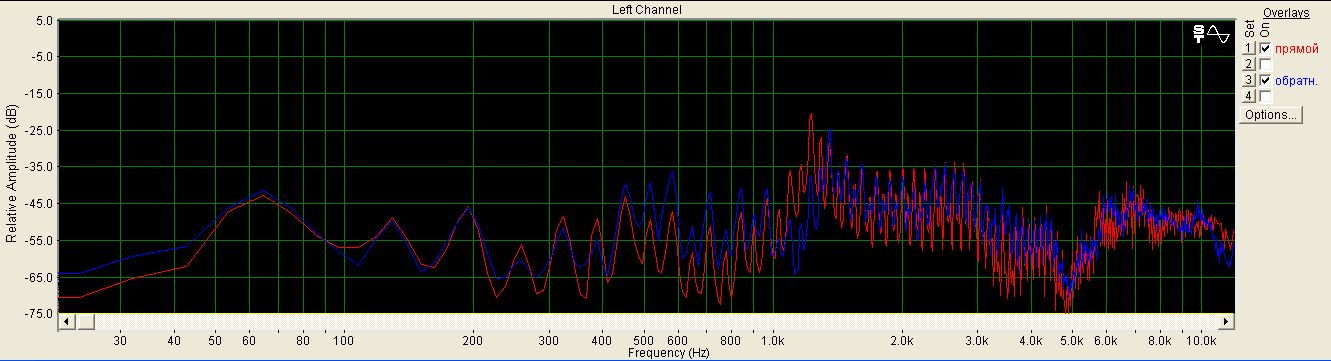Image resolution: width=1331 pixels, height=361 pixels.
Task: Disable overlay 1 'прямой' checkbox
Action: coord(1265,48)
